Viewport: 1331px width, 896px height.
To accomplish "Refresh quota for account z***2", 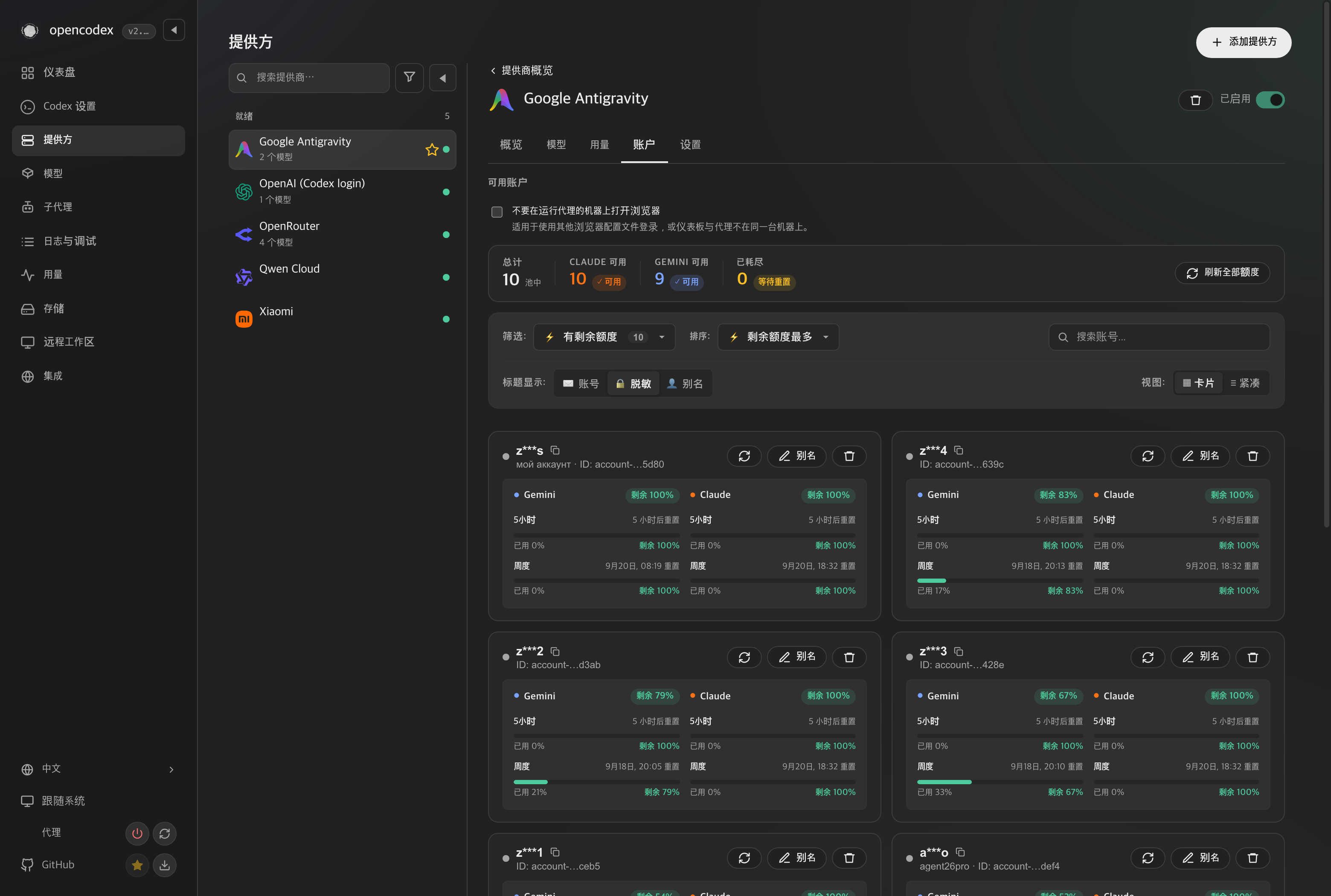I will [x=744, y=657].
